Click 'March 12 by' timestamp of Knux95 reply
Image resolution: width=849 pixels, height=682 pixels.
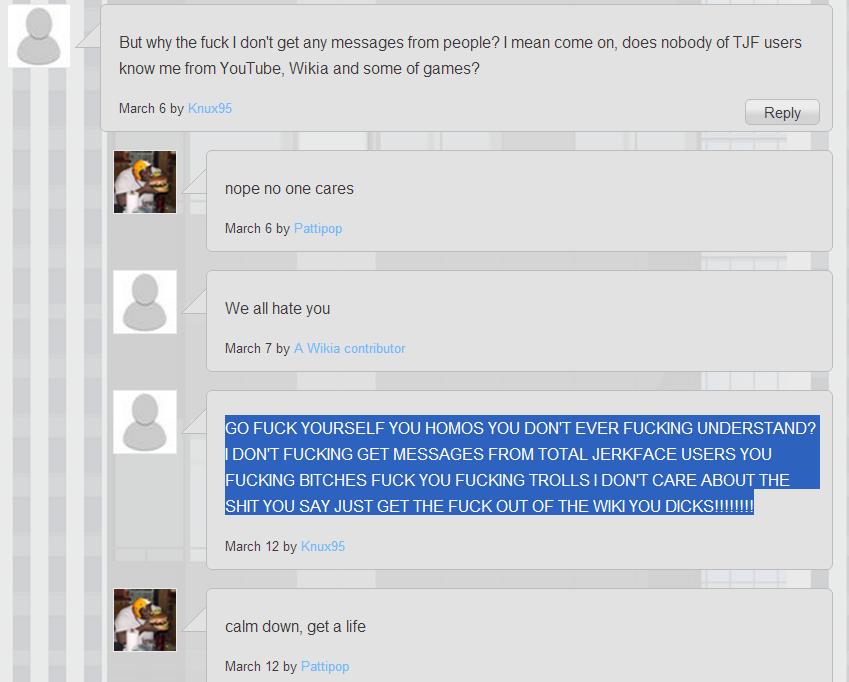click(x=261, y=546)
